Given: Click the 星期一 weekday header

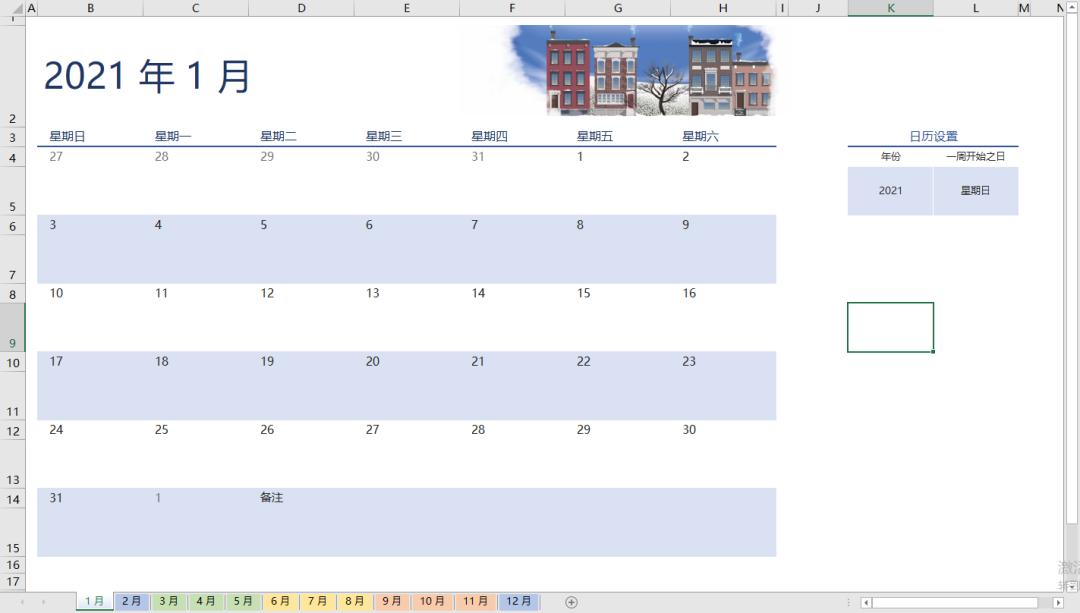Looking at the screenshot, I should pos(173,136).
